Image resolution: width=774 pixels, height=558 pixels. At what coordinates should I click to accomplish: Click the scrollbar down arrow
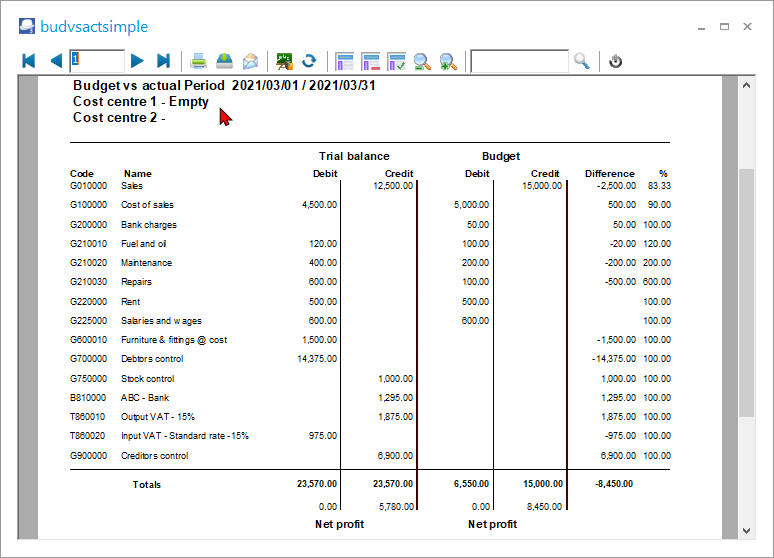pos(746,529)
